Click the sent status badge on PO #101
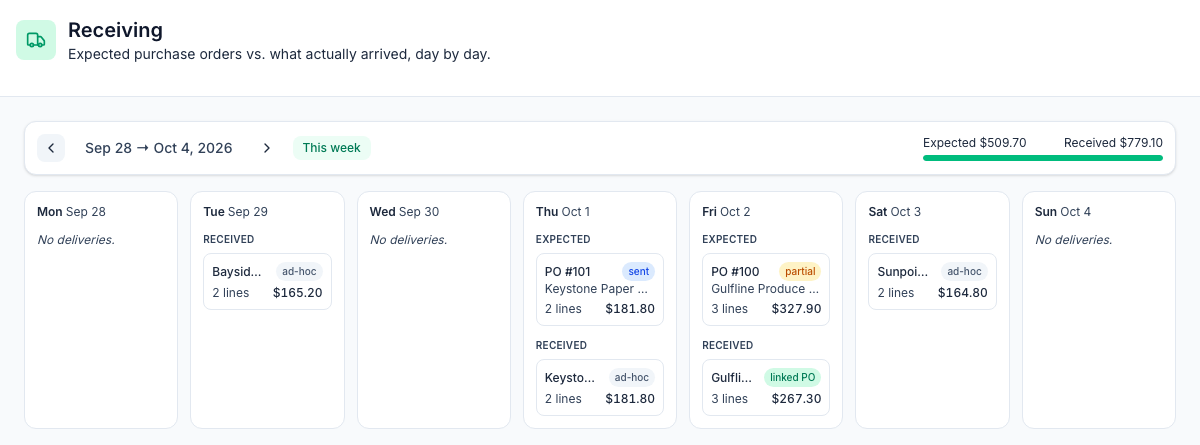This screenshot has height=445, width=1200. point(638,271)
